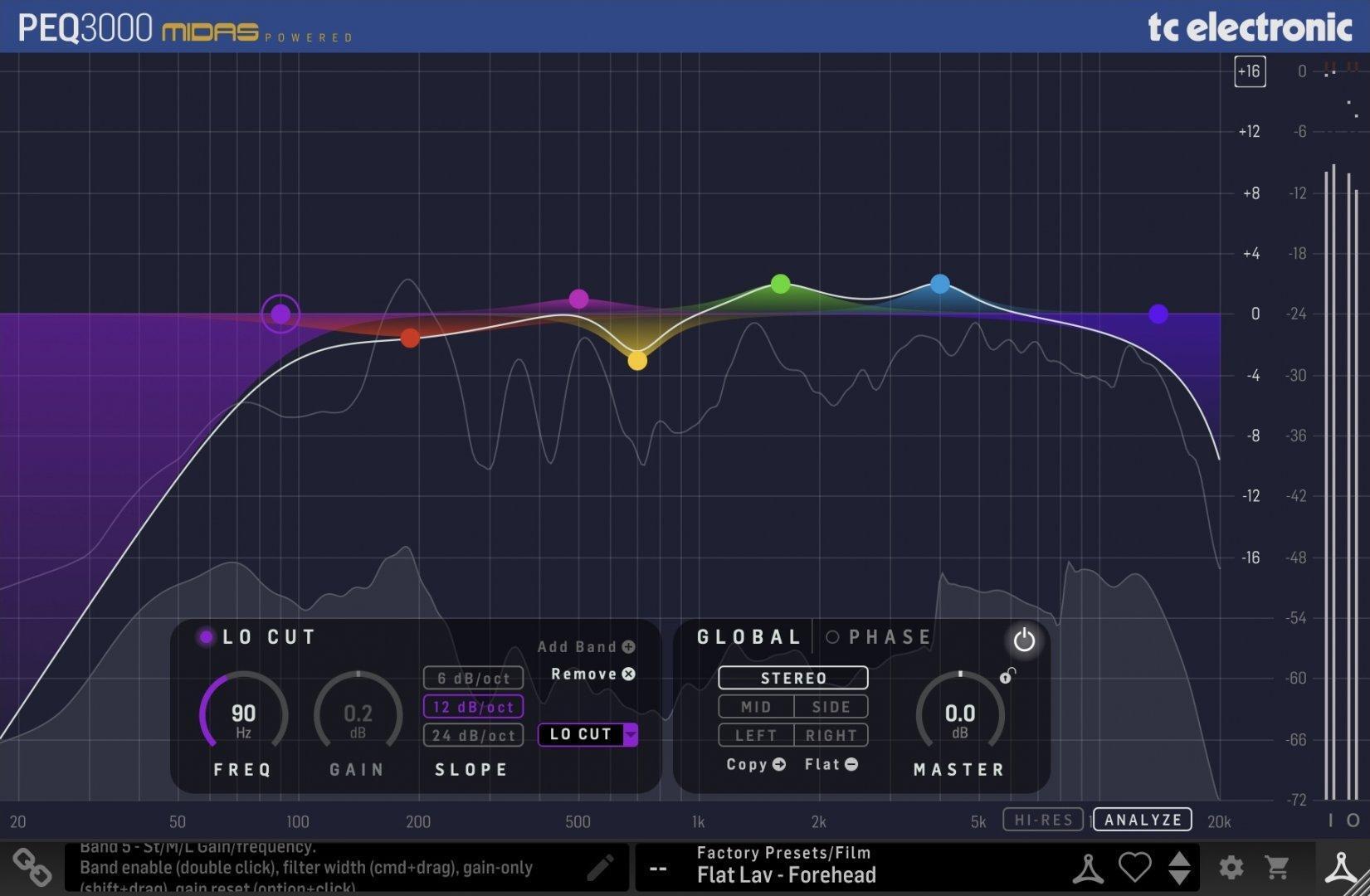Open the shopping cart store icon
Viewport: 1370px width, 896px height.
(x=1278, y=867)
